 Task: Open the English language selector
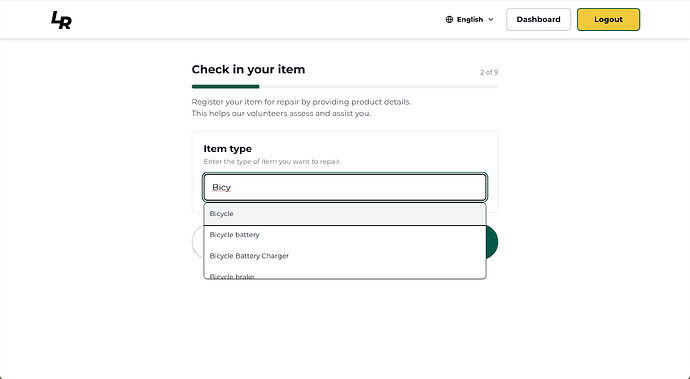[x=470, y=19]
